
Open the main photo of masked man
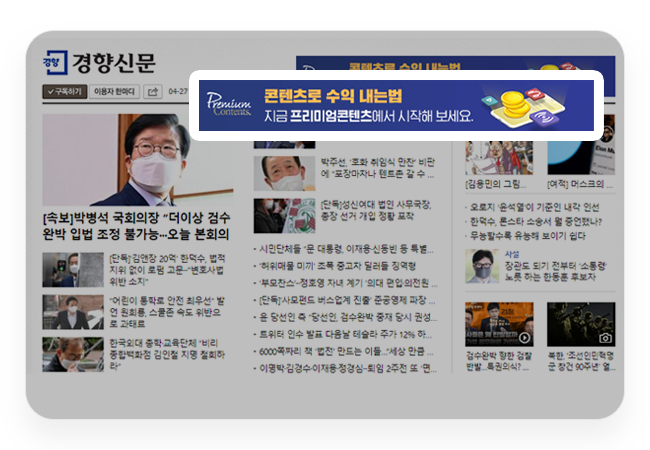point(138,160)
